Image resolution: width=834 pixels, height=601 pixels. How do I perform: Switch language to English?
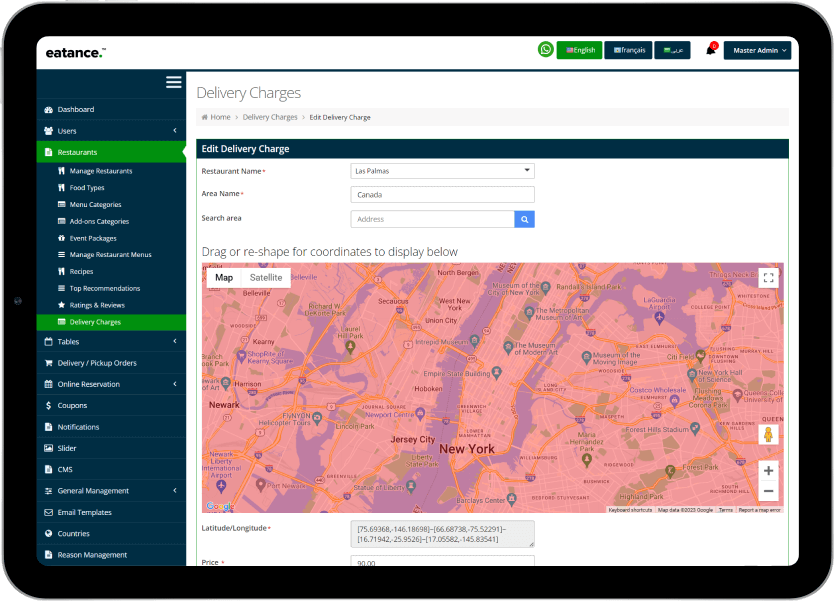[x=579, y=50]
